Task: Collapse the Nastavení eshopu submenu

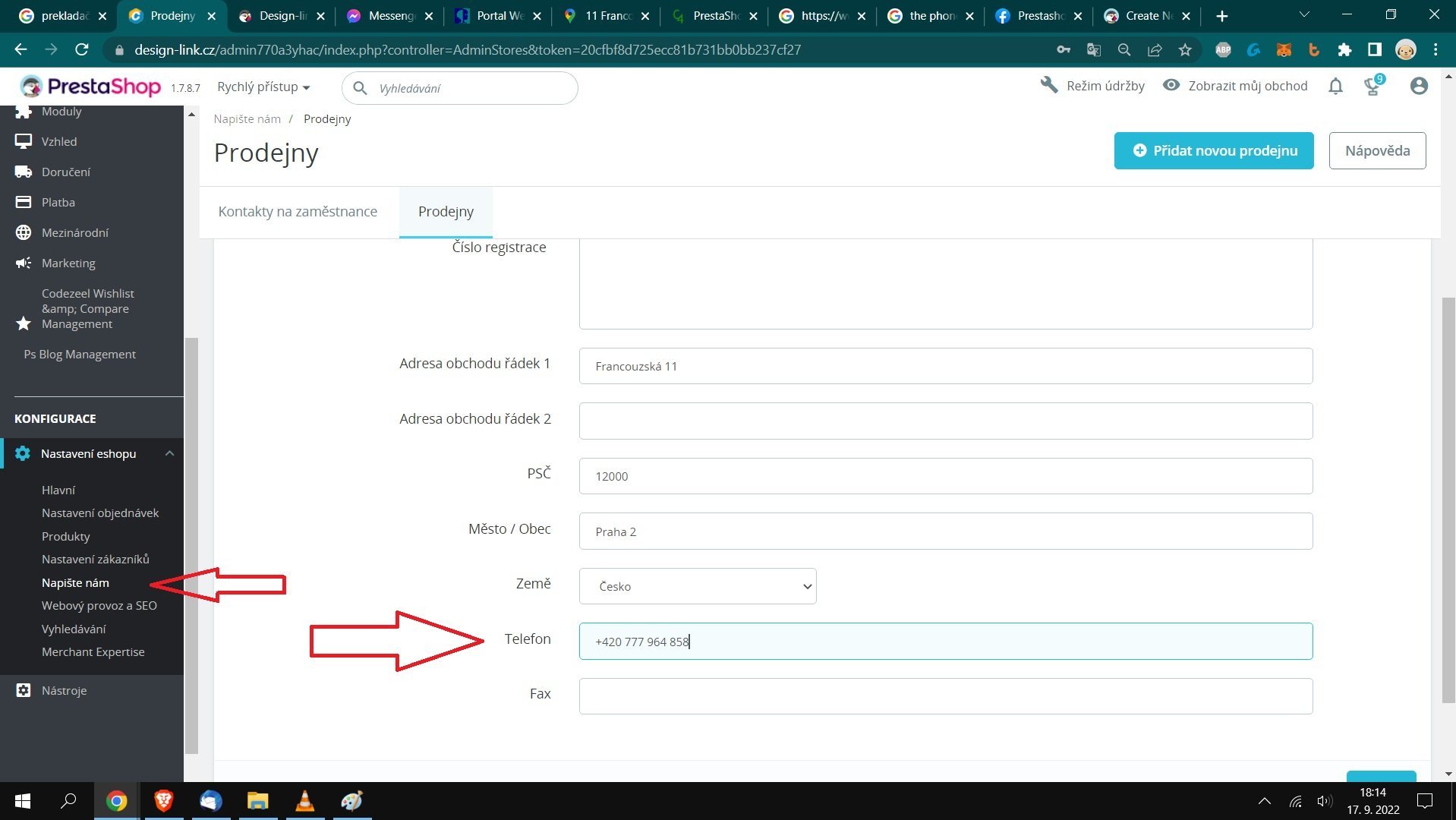Action: [169, 453]
